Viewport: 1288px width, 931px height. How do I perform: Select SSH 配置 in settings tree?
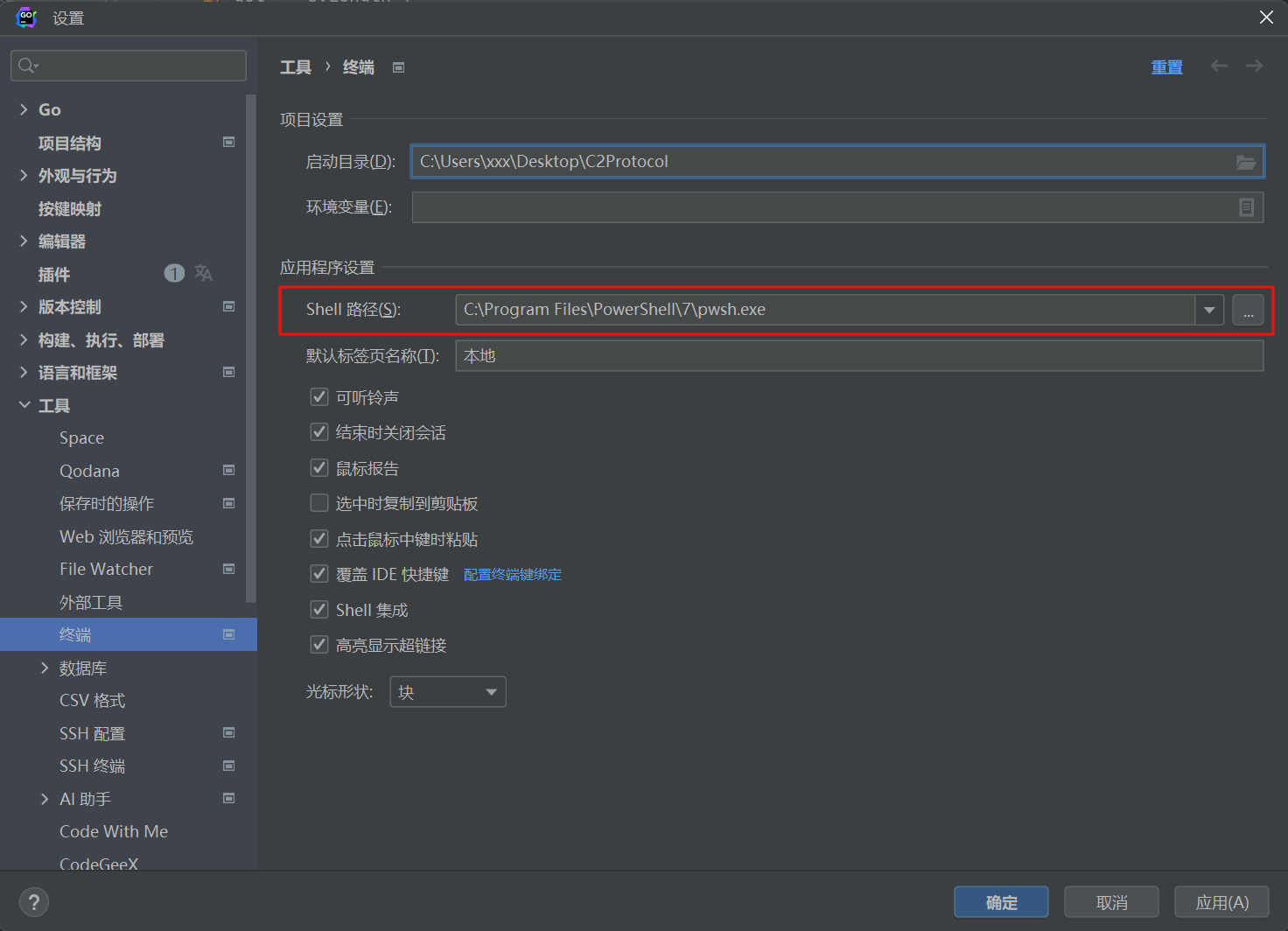[92, 733]
